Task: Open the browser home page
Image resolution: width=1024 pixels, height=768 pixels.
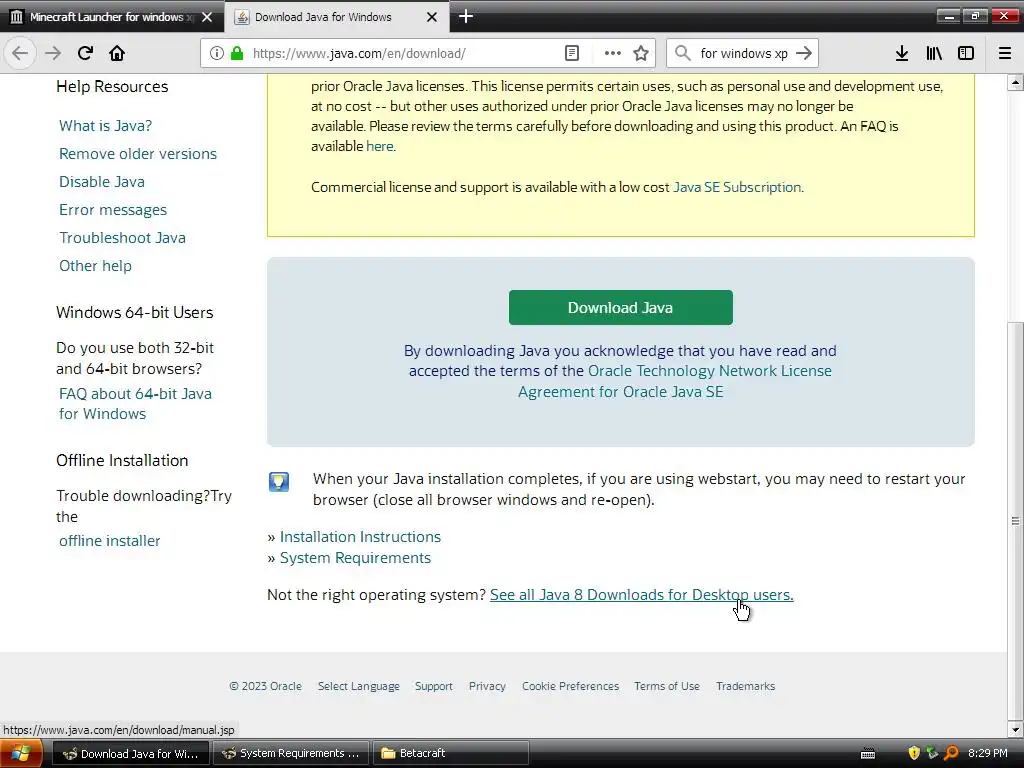Action: (117, 53)
